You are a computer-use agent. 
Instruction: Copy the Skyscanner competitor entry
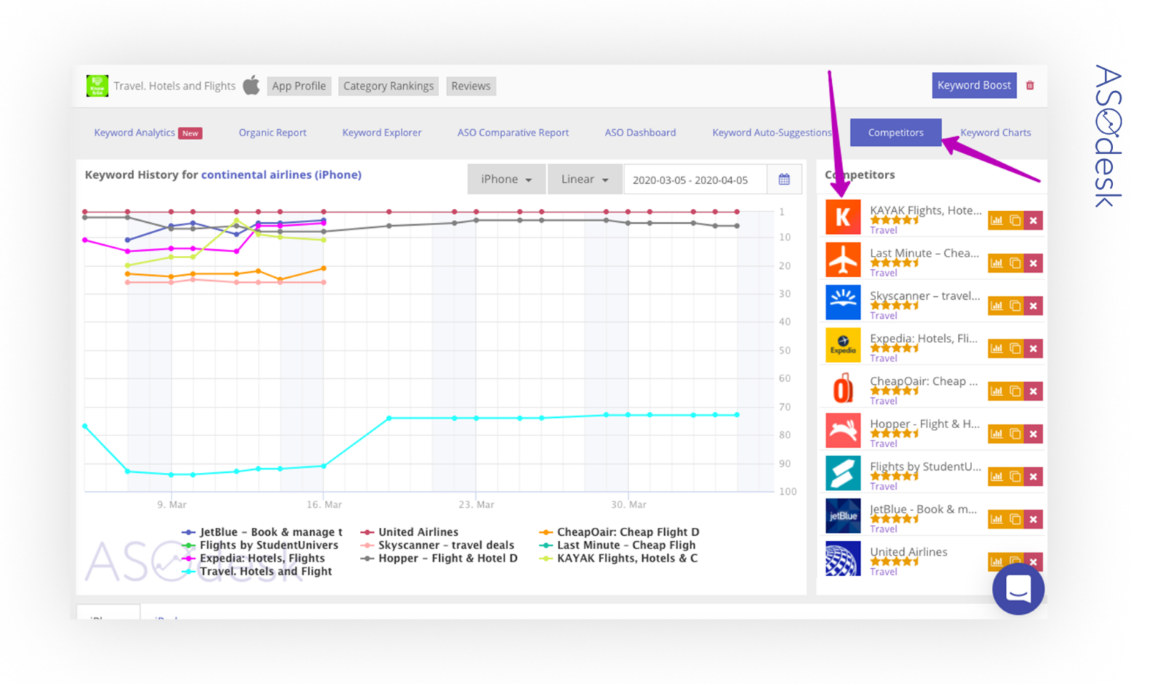coord(1015,305)
